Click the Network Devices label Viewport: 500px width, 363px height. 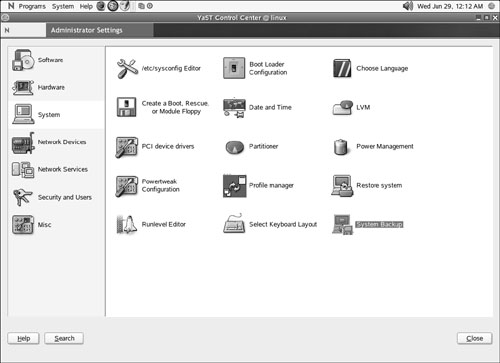tap(62, 142)
